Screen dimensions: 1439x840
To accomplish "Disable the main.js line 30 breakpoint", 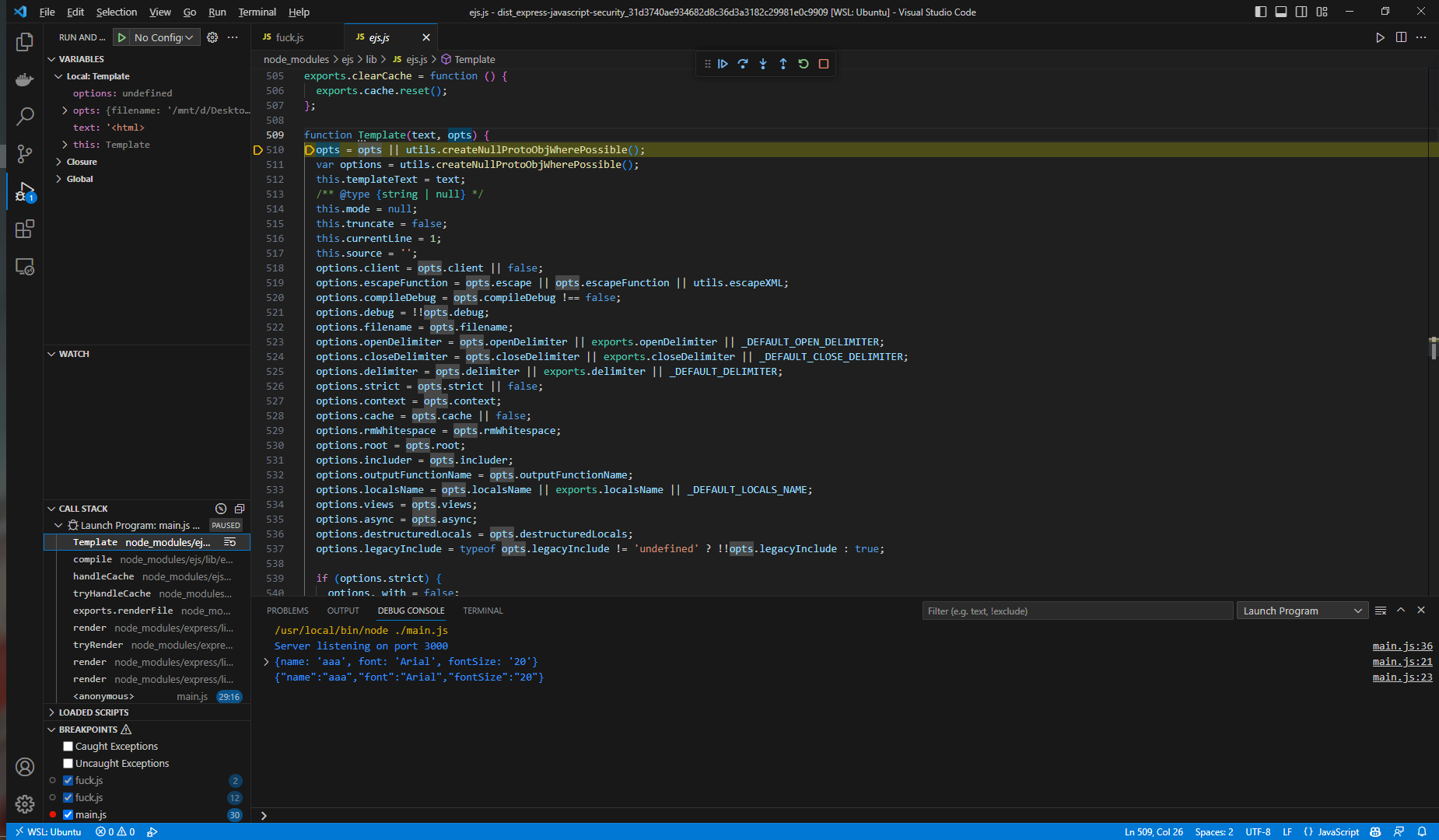I will (68, 815).
